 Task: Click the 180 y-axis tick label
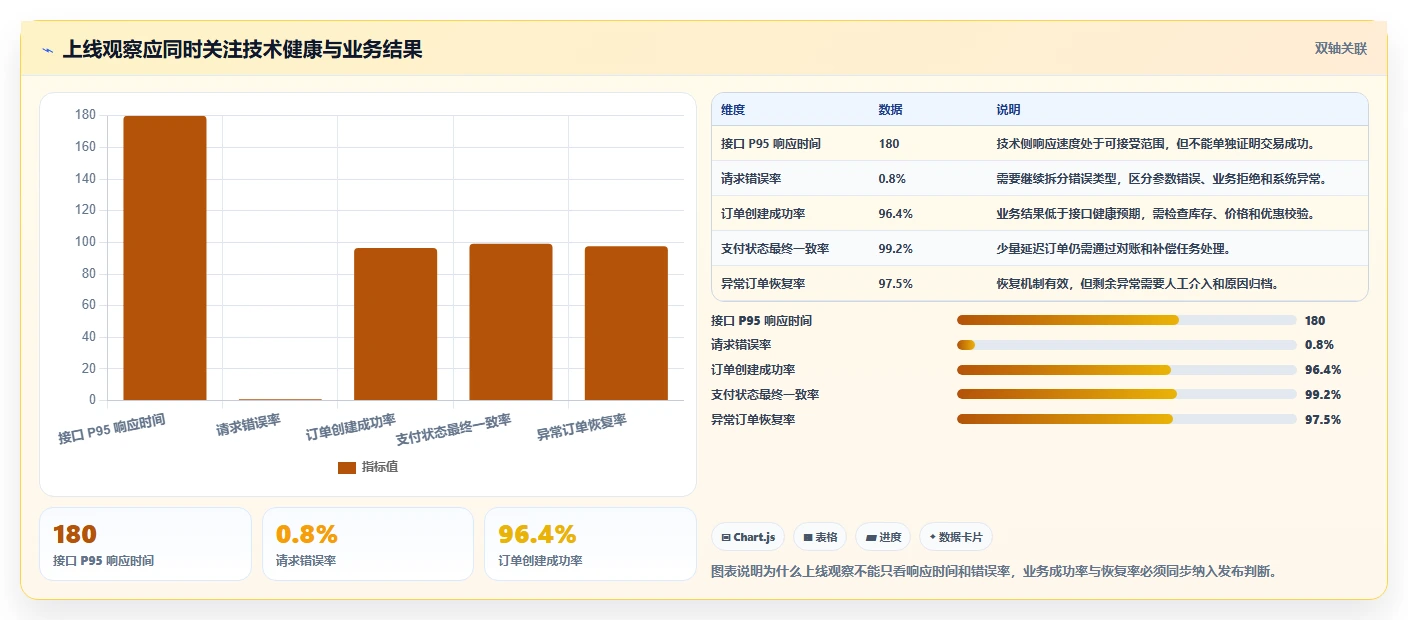(x=86, y=115)
